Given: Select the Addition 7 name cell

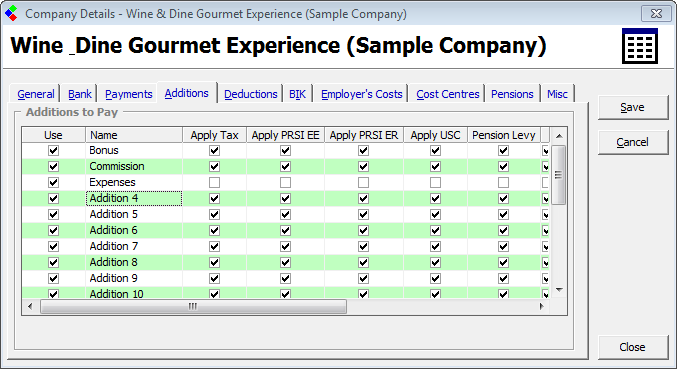Looking at the screenshot, I should pyautogui.click(x=134, y=246).
